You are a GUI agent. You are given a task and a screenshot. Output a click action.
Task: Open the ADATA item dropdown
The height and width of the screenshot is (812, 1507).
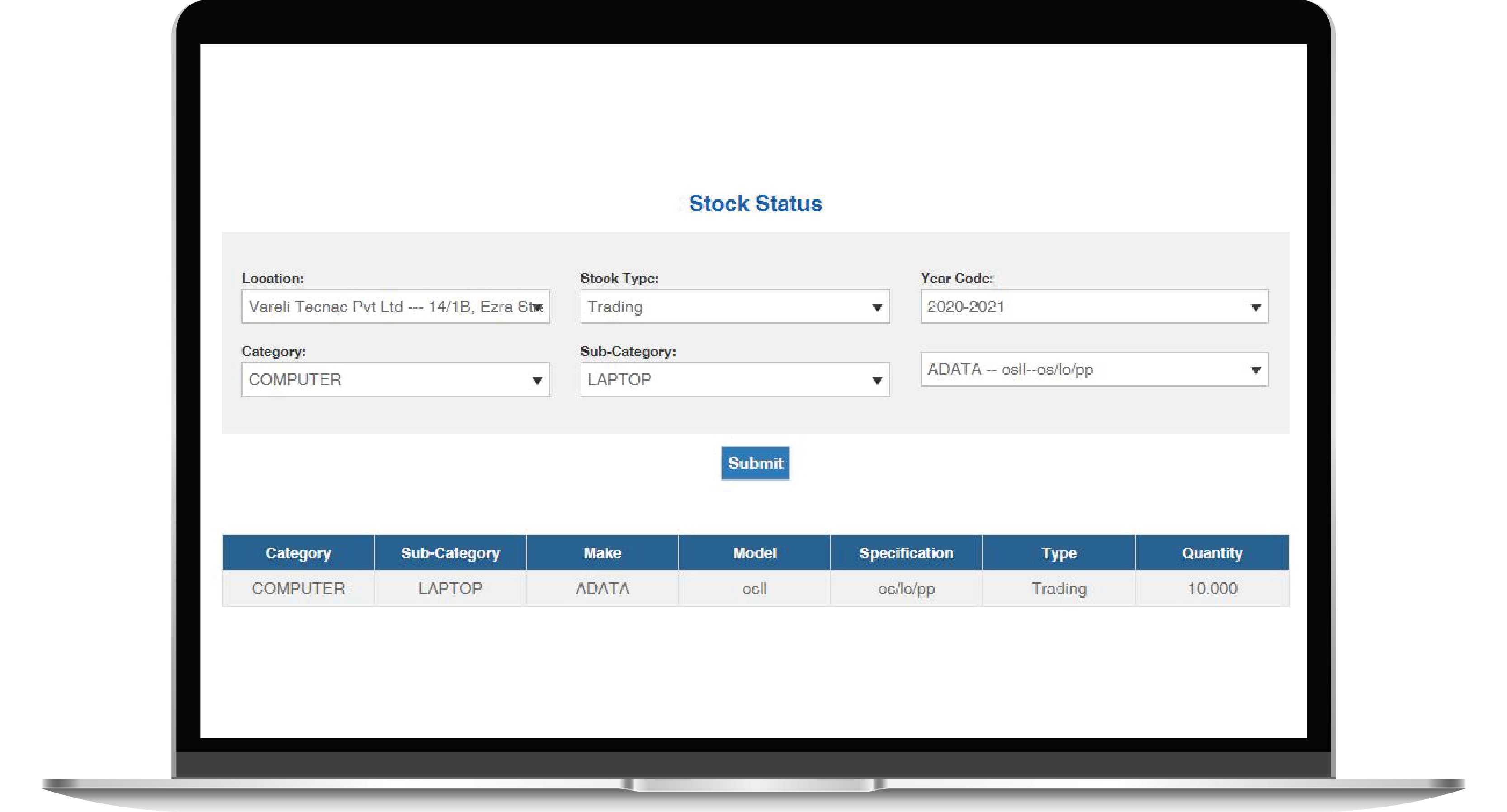click(x=1093, y=369)
